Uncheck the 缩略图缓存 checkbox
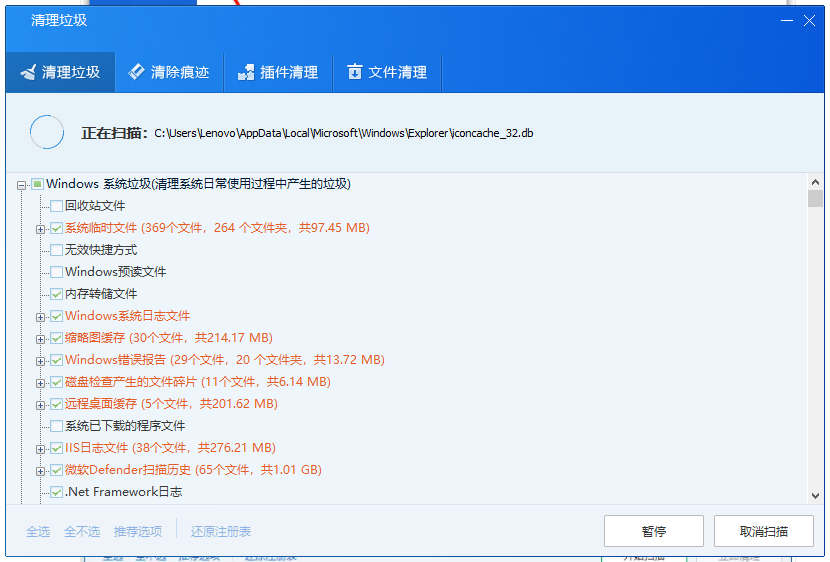Screen dimensions: 830x562 57,338
